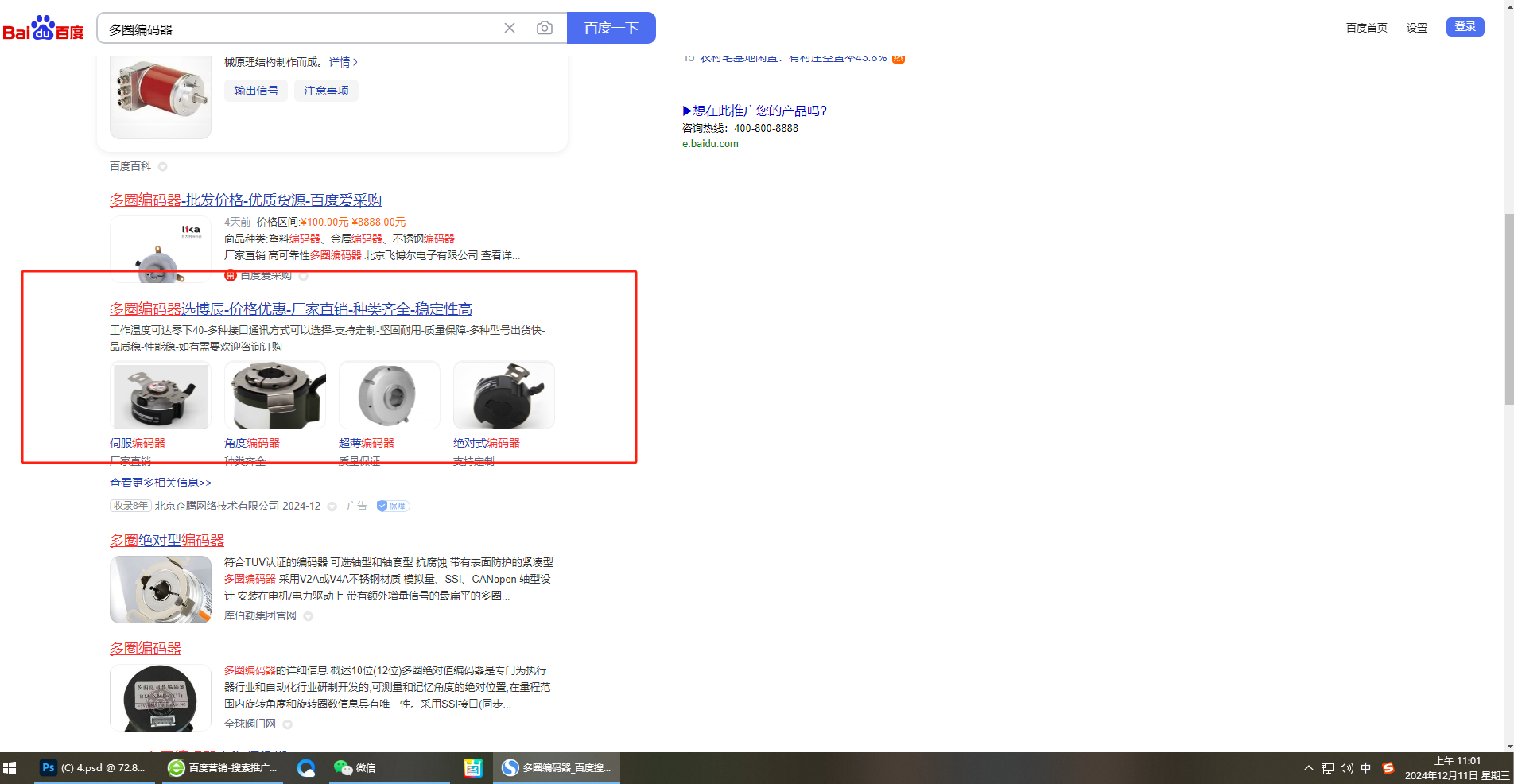This screenshot has height=784, width=1514.
Task: Open the e.baidu.com link
Action: (x=710, y=144)
